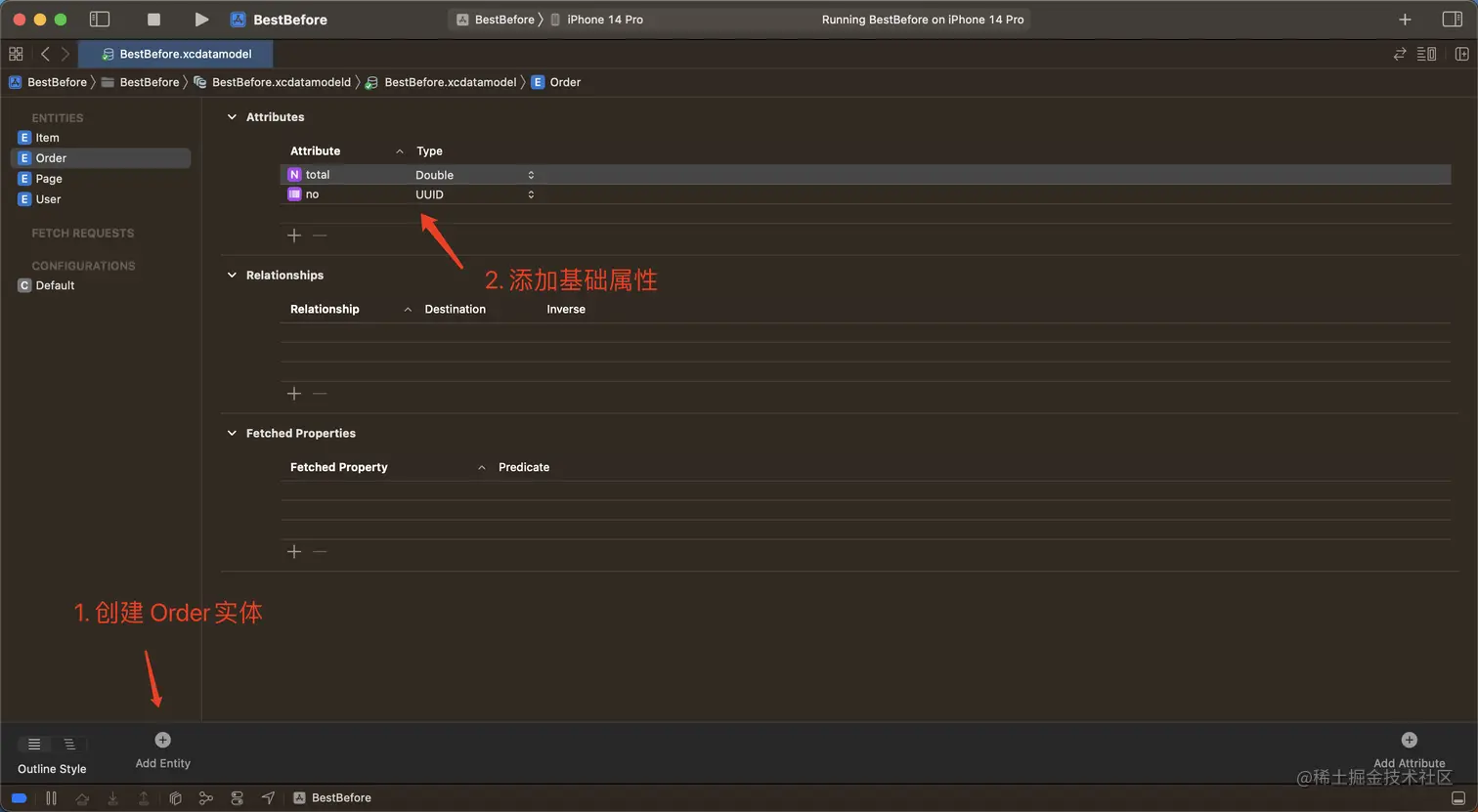Click the Step Over debug icon

tap(82, 798)
